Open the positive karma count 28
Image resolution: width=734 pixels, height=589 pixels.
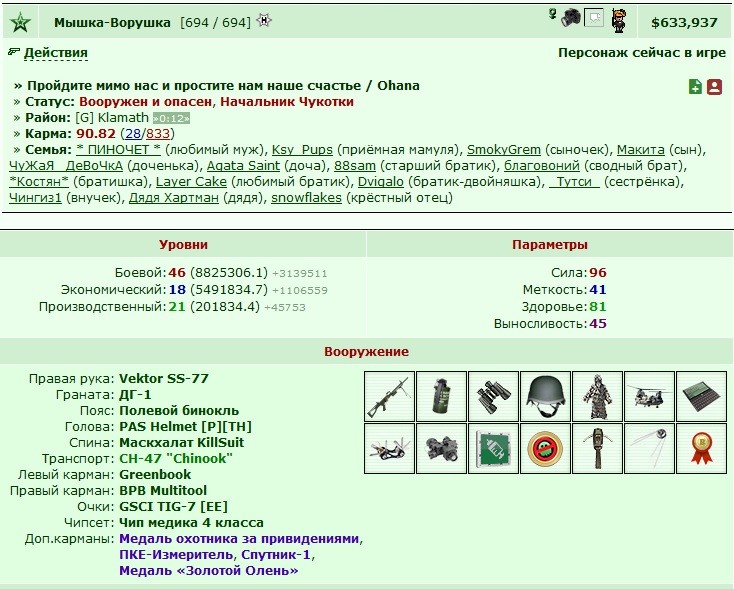click(x=133, y=133)
